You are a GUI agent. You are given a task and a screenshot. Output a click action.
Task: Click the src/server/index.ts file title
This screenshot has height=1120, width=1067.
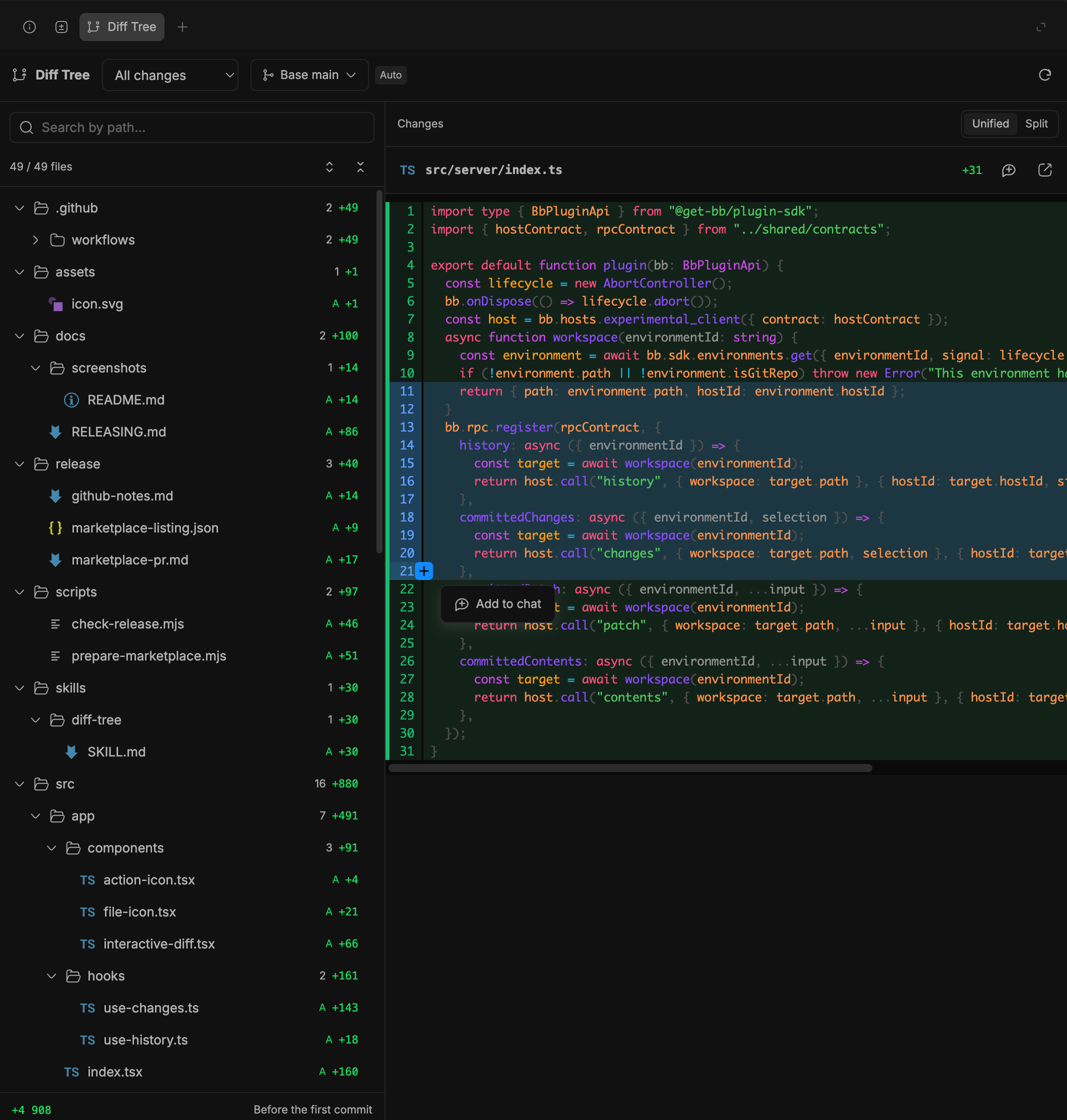[x=493, y=170]
